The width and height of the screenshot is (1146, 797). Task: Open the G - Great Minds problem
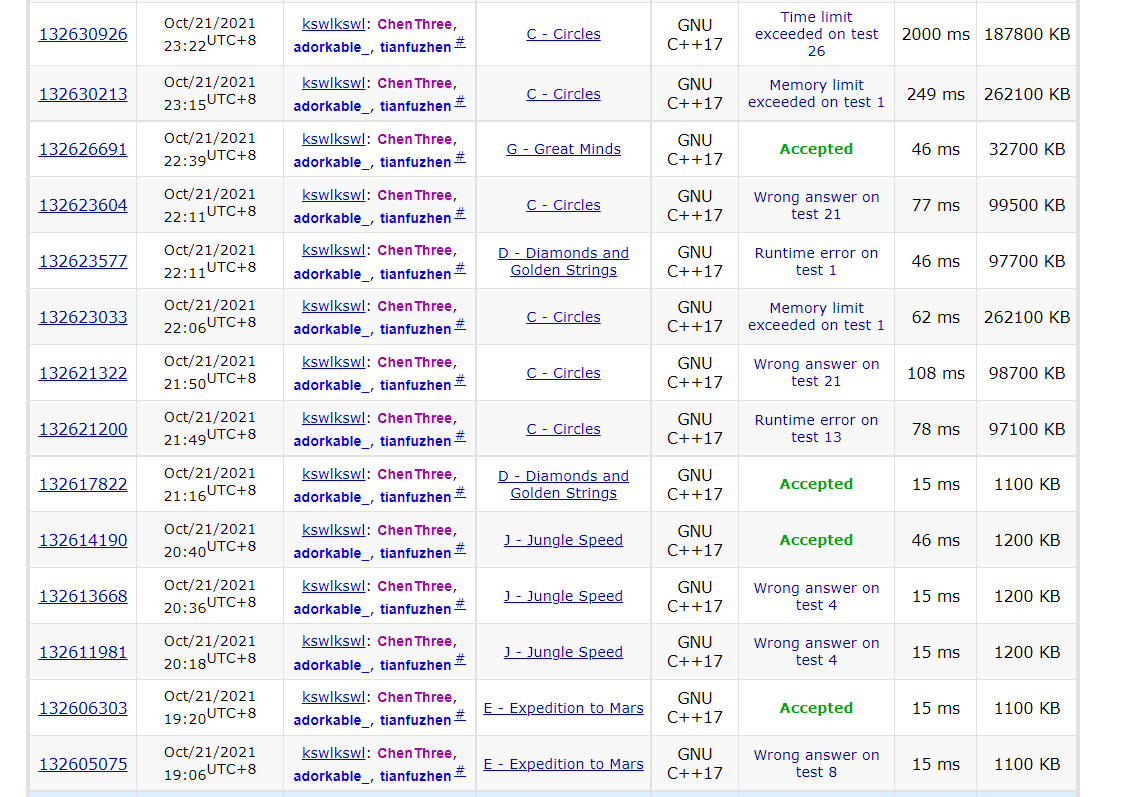click(x=563, y=150)
